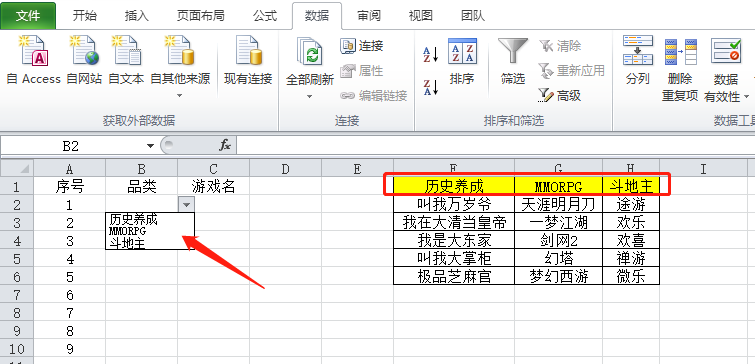Open the Sort (排序) dialog
Screen dimensions: 755x364
462,62
